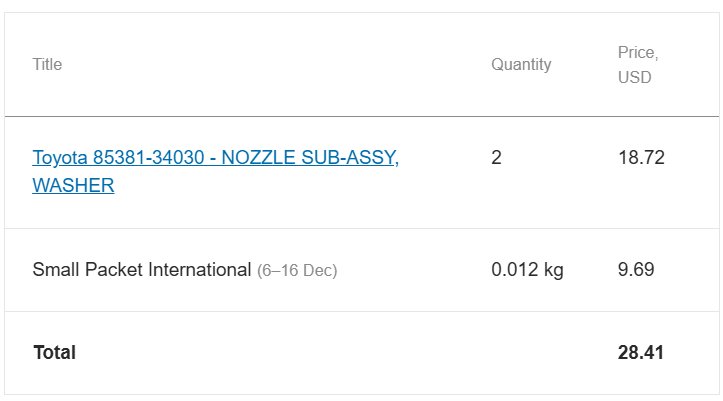Click the shipping weight 0.012 kg

click(527, 270)
